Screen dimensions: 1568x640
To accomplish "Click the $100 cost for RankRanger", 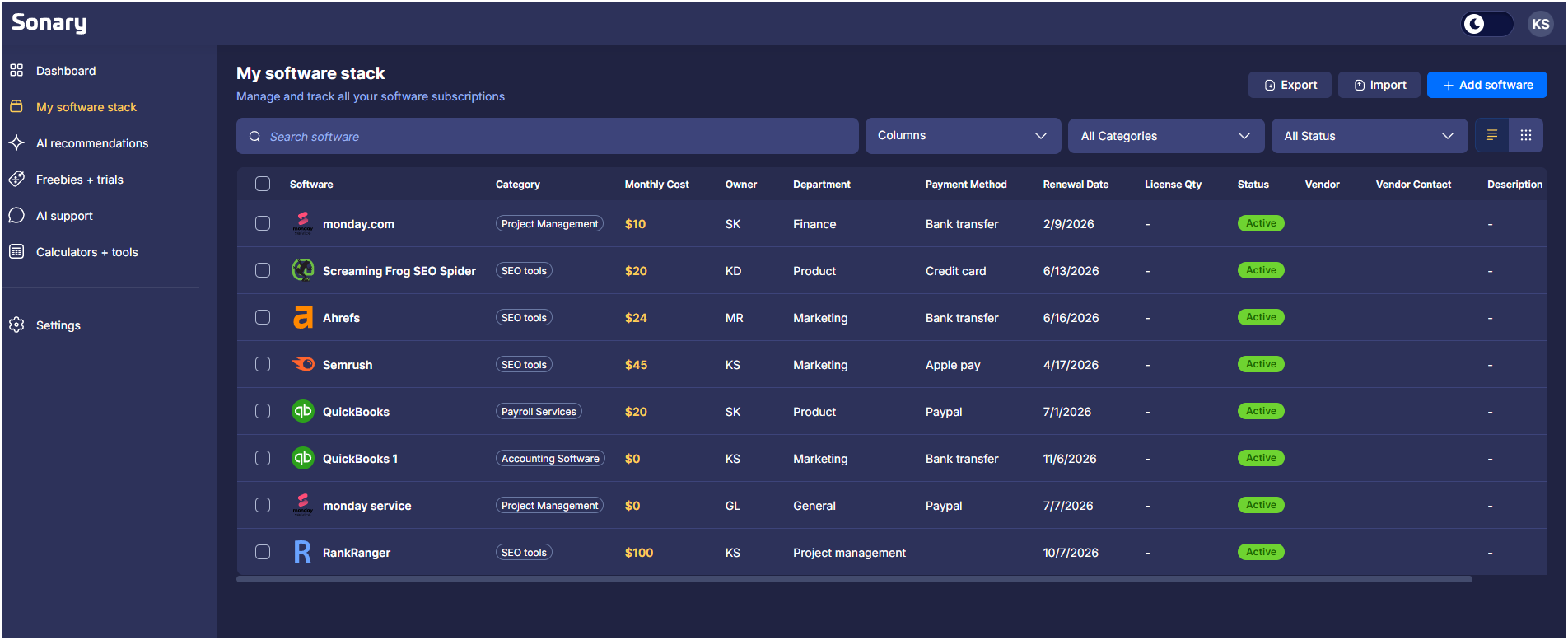I will 639,553.
